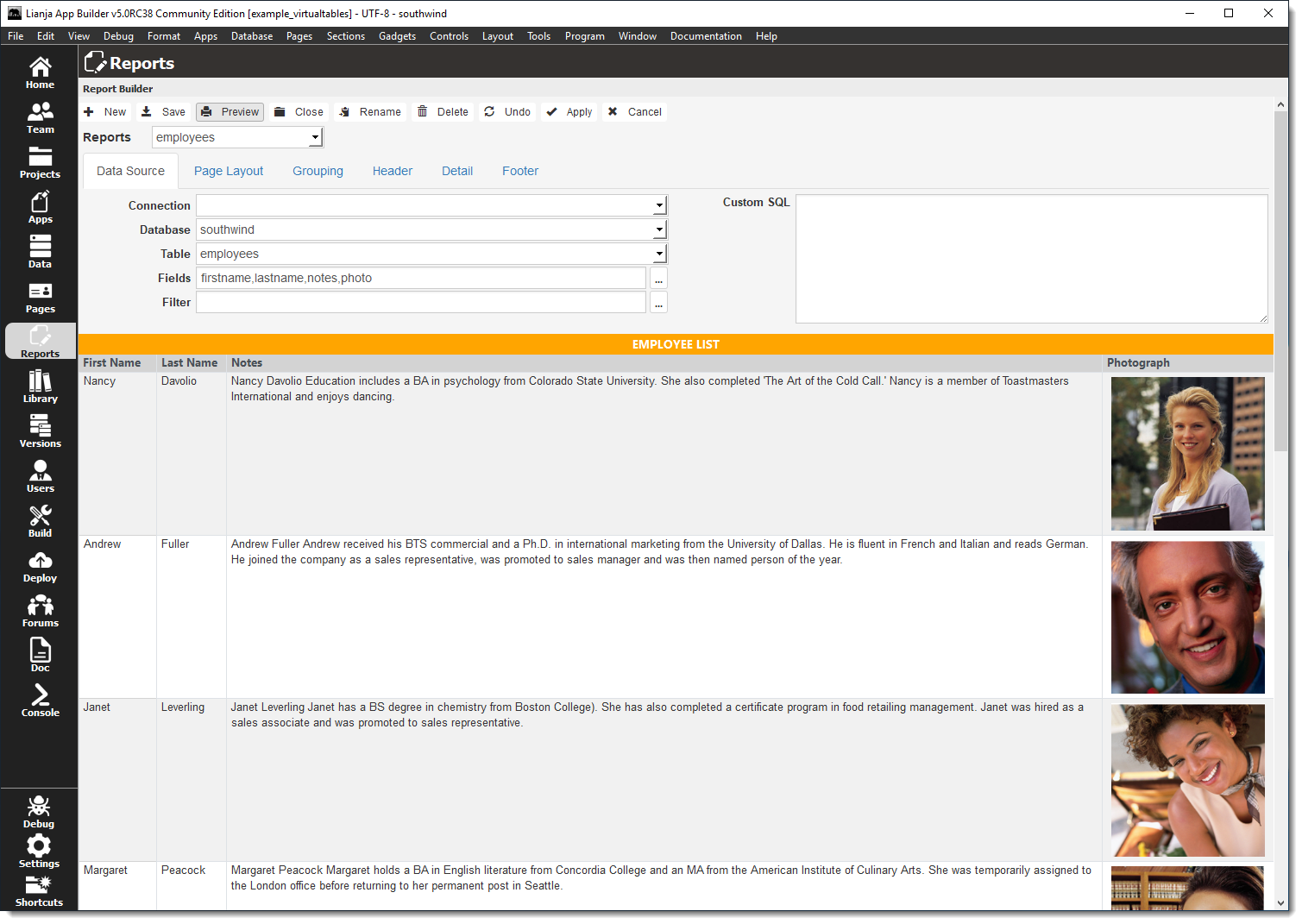Click inside the Custom SQL text area
The height and width of the screenshot is (924, 1302).
[1032, 258]
